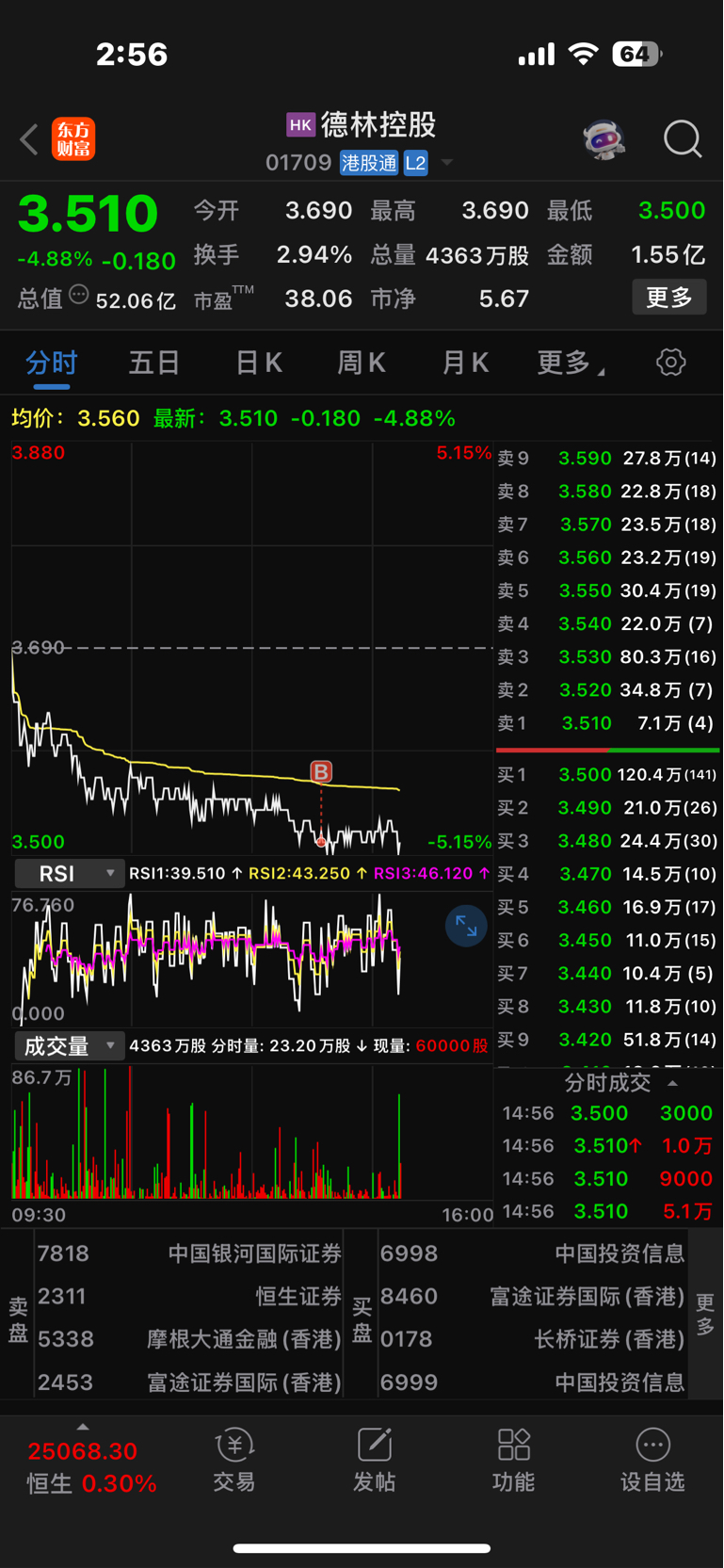Select the 买9 3.420 order row
The width and height of the screenshot is (724, 1568).
[x=607, y=1040]
